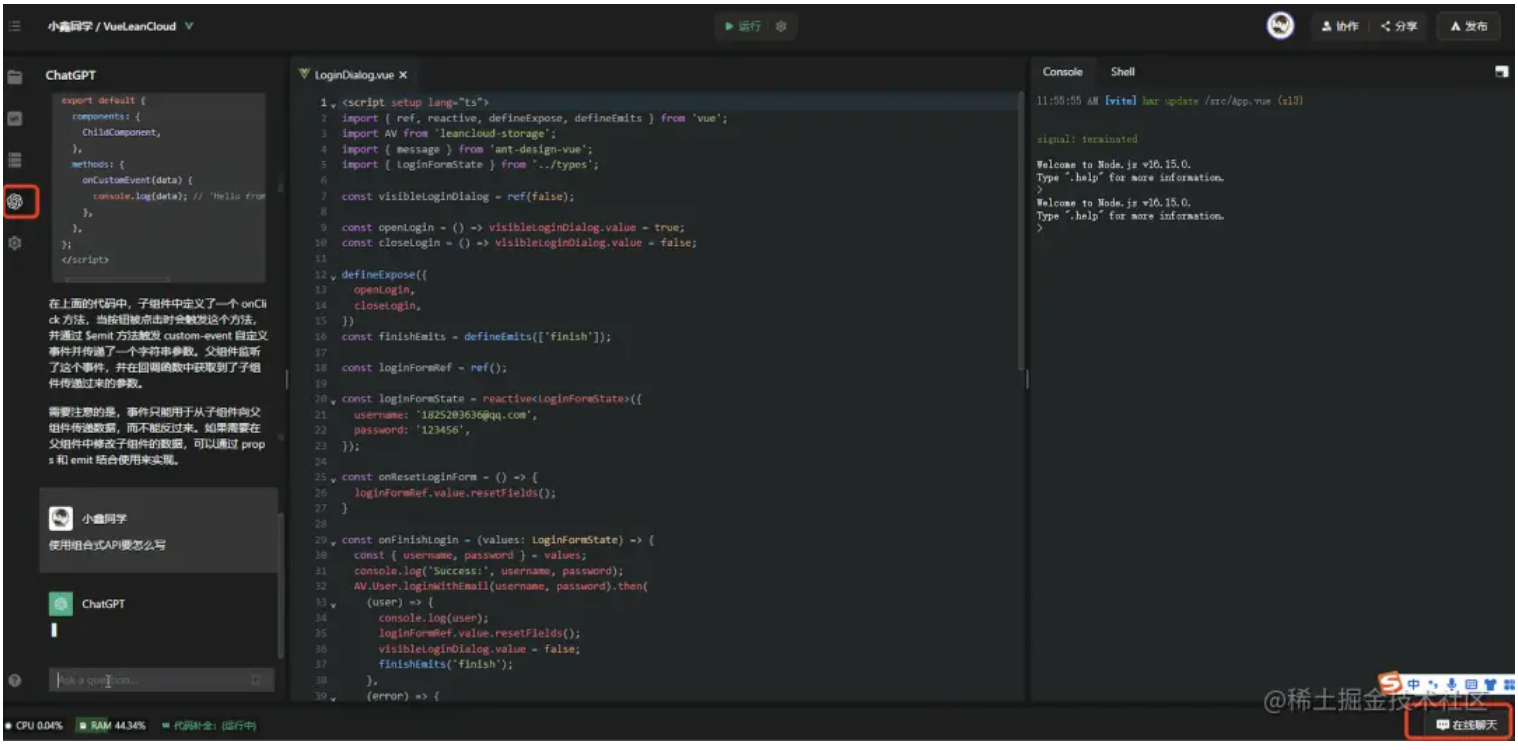The height and width of the screenshot is (750, 1518).
Task: Select the LoginDialog.vue editor tab
Action: [x=353, y=75]
